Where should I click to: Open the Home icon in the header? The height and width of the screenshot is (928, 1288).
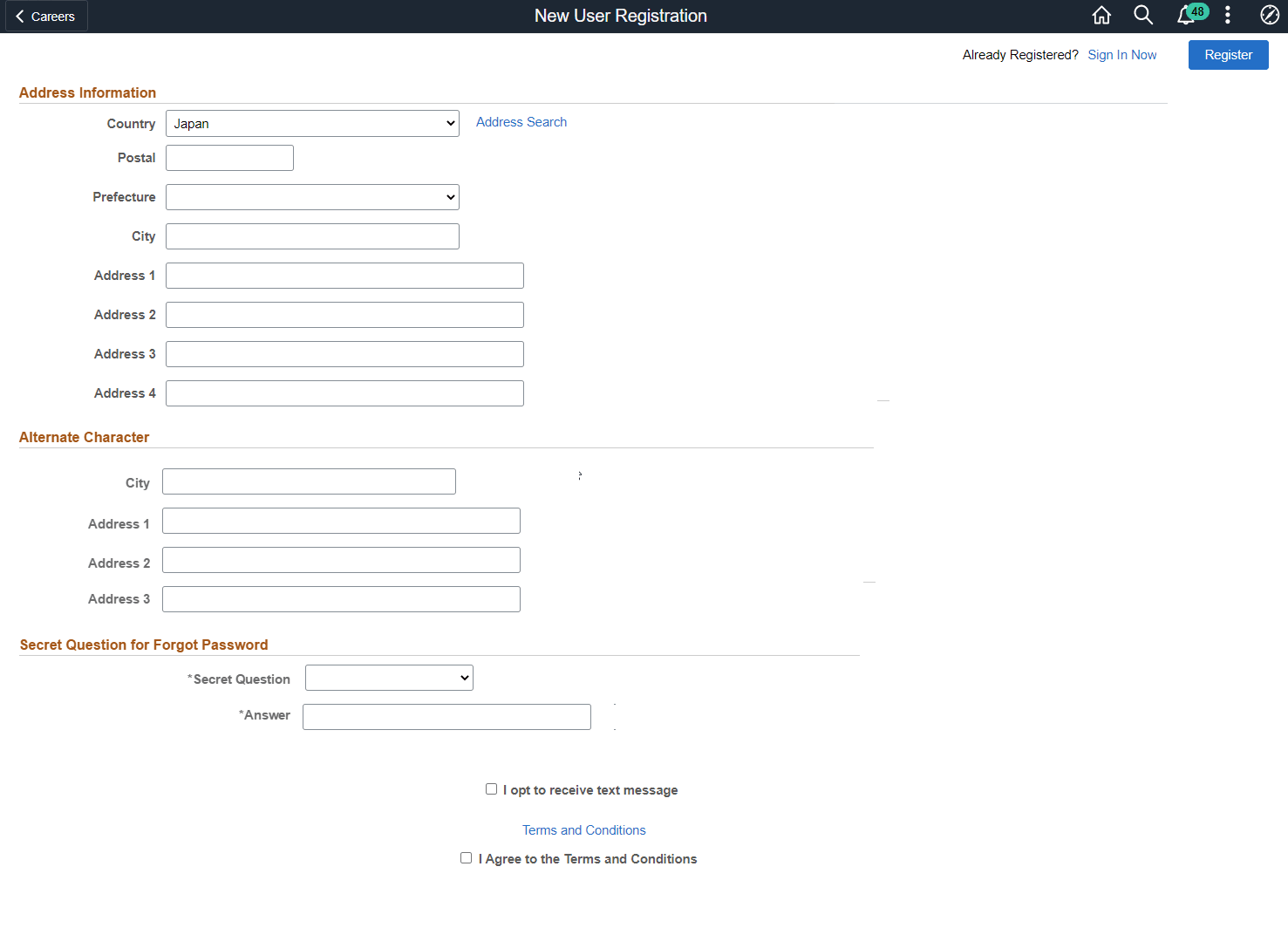coord(1101,15)
